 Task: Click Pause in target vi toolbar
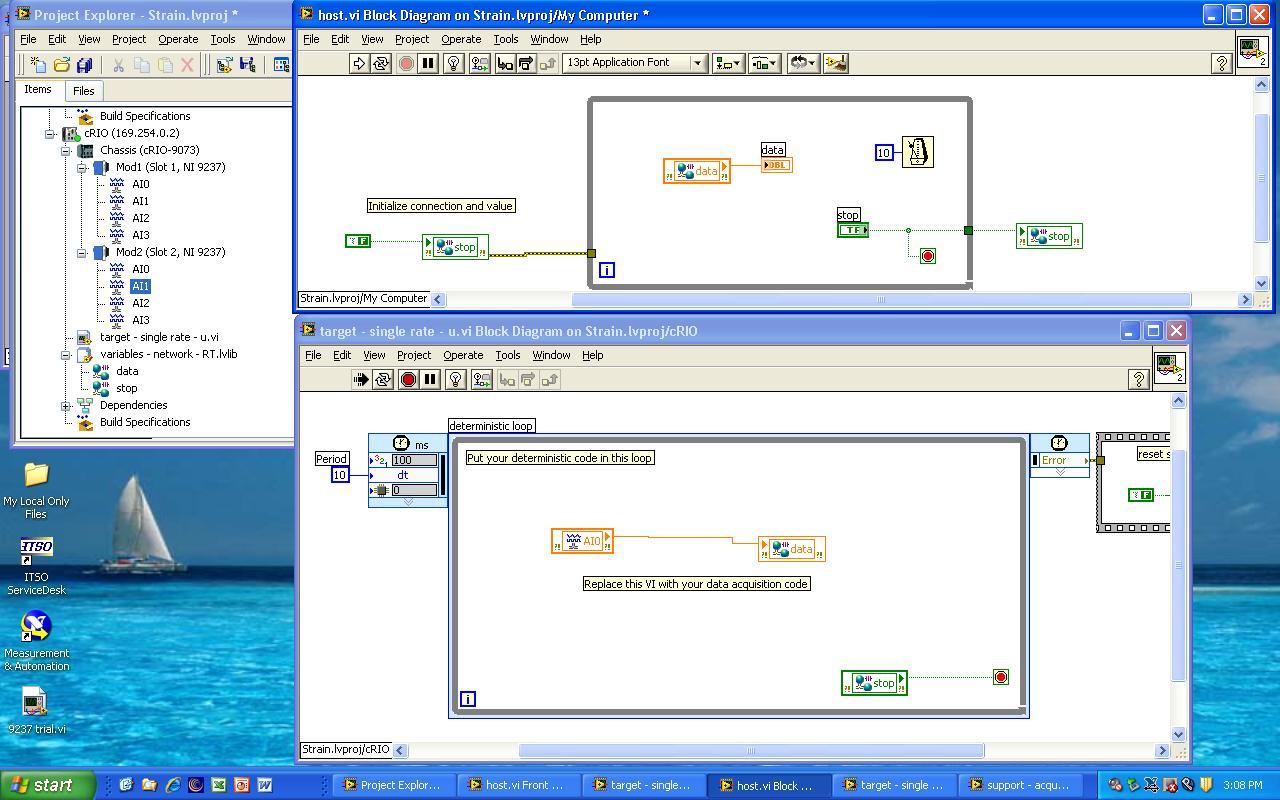430,379
